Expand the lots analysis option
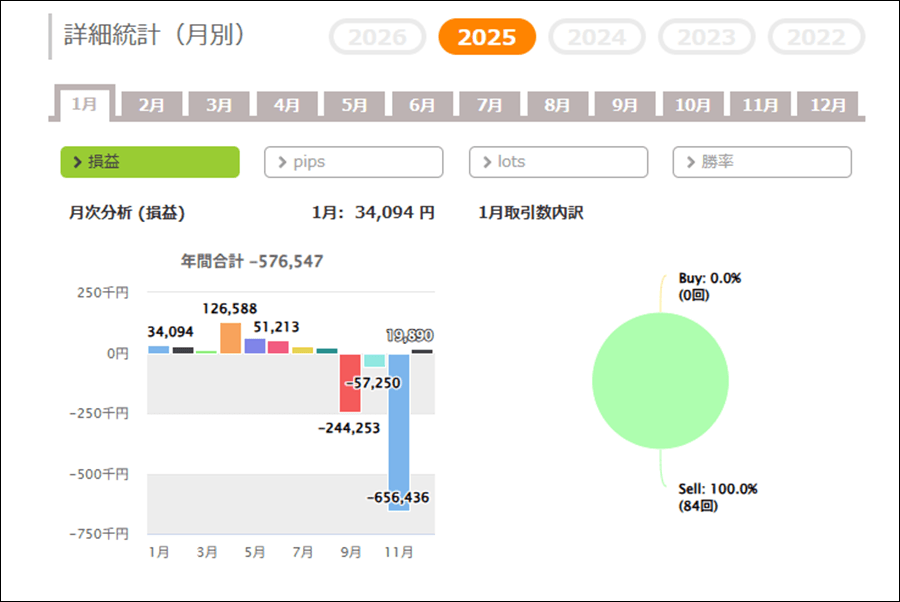 [558, 162]
